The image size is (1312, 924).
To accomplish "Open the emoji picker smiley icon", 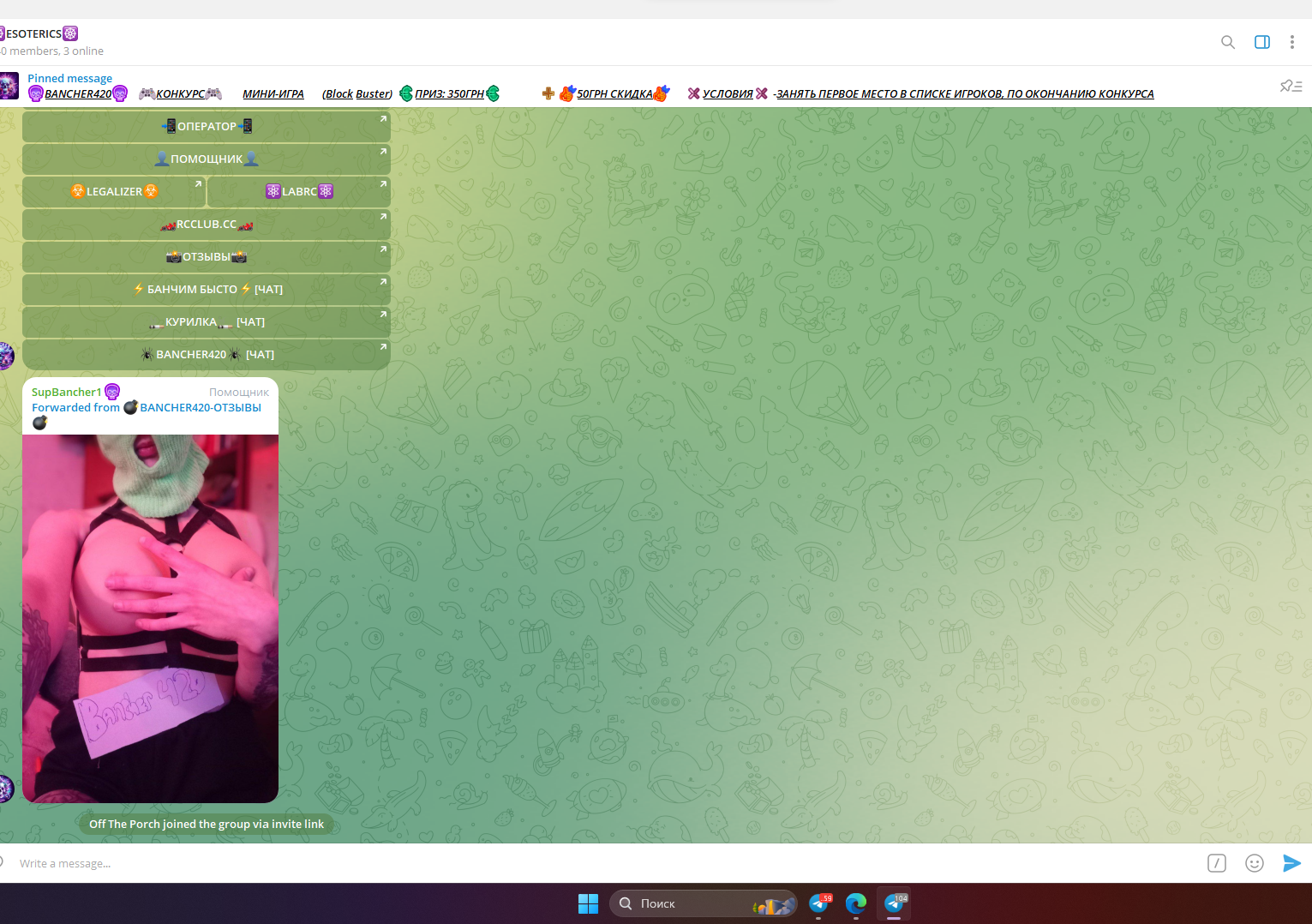I will [x=1255, y=863].
